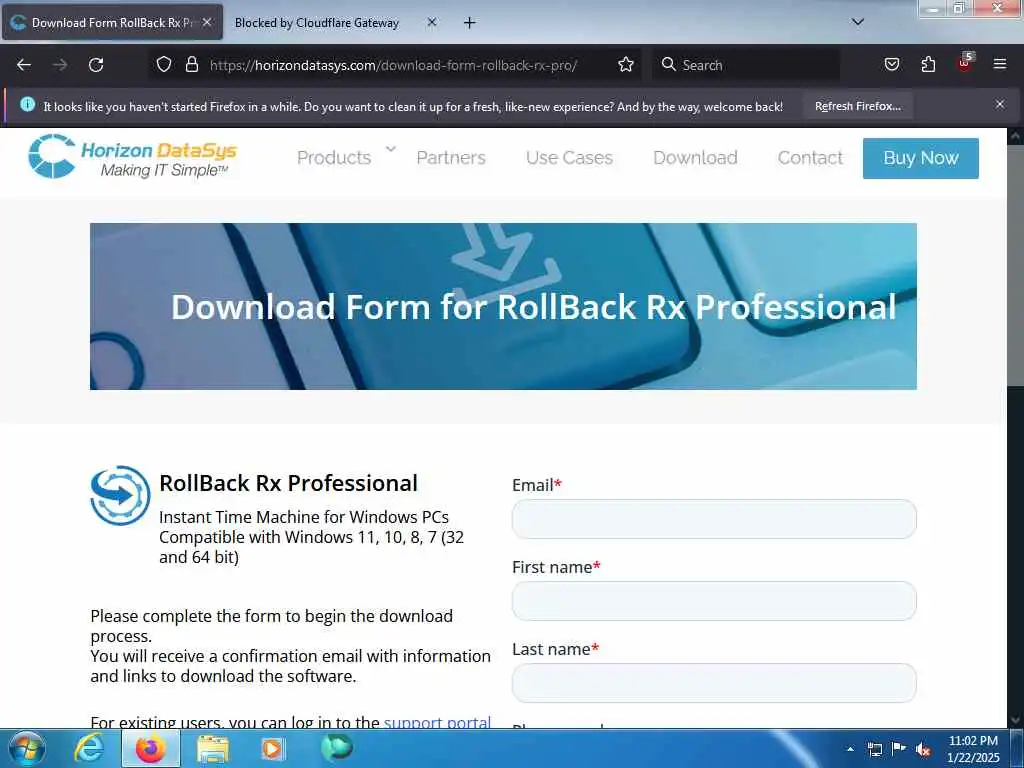
Task: Open the Products navigation item
Action: (x=334, y=158)
